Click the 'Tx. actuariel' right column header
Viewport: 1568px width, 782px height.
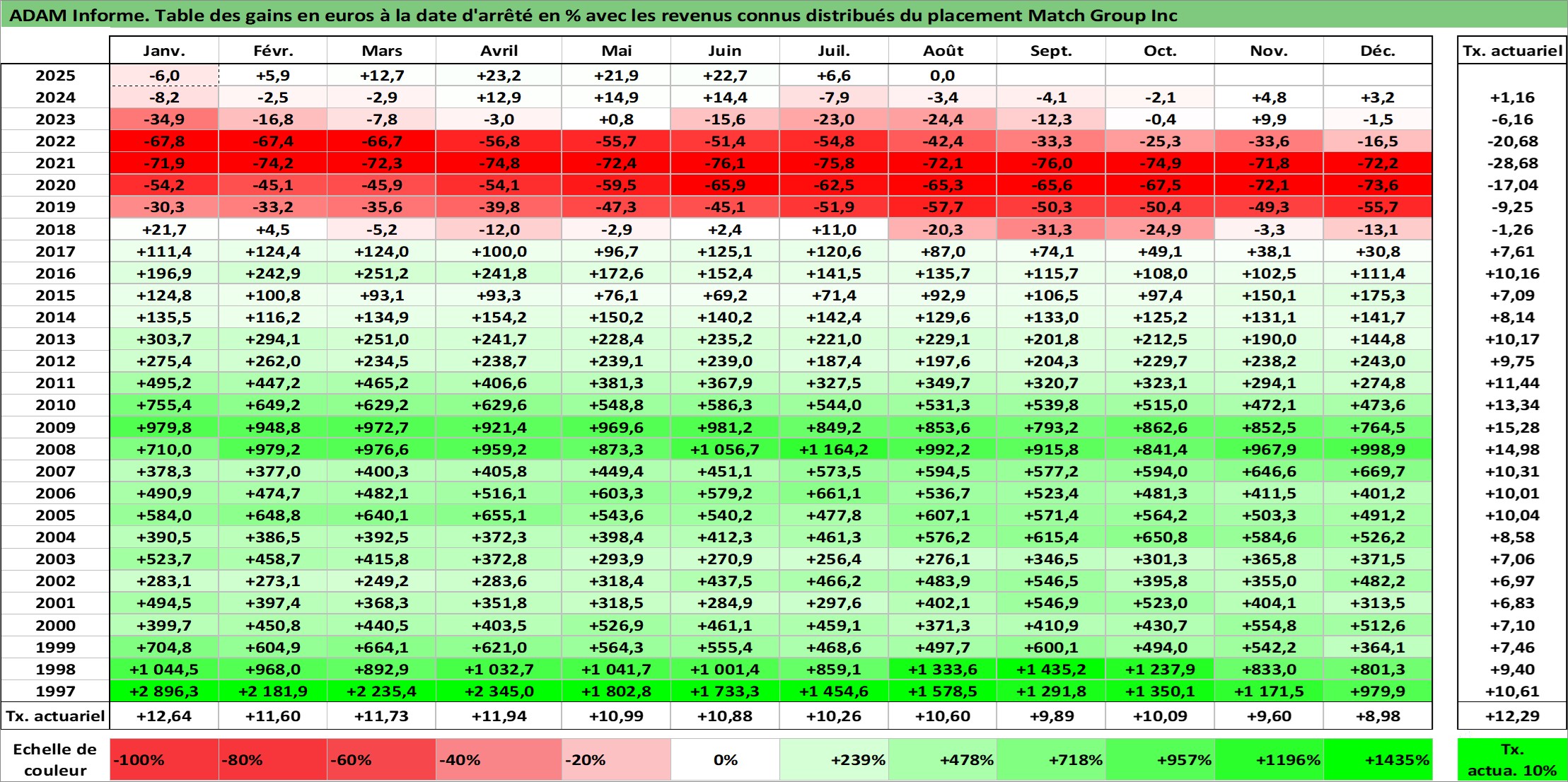pyautogui.click(x=1512, y=50)
